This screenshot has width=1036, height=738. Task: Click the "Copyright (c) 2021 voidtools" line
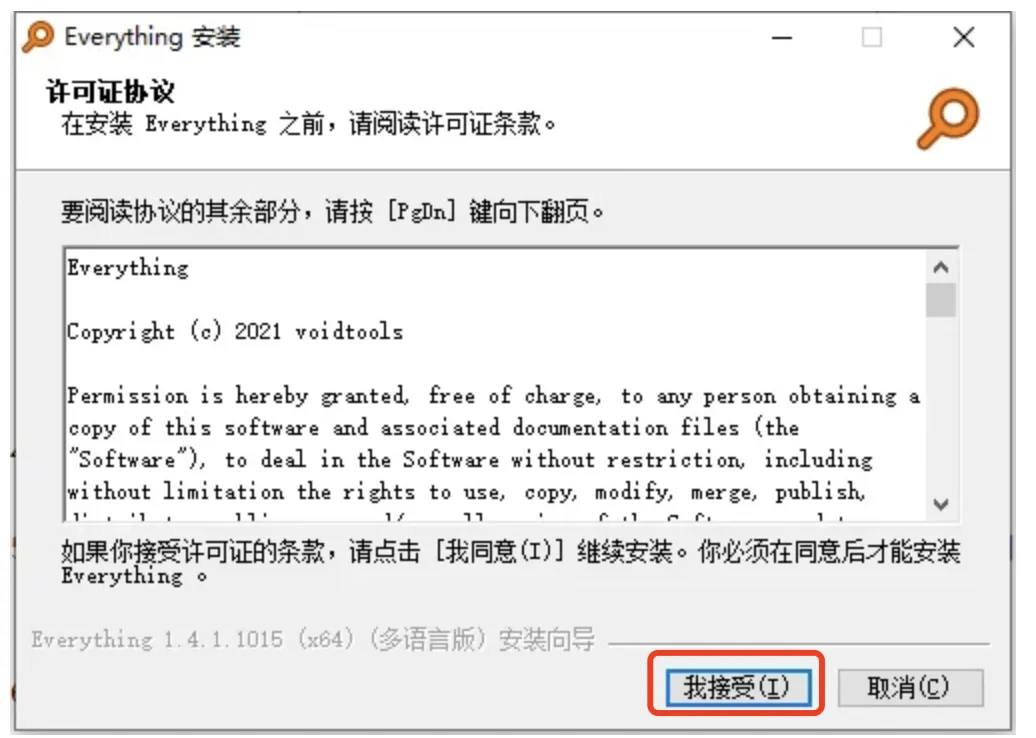click(235, 331)
